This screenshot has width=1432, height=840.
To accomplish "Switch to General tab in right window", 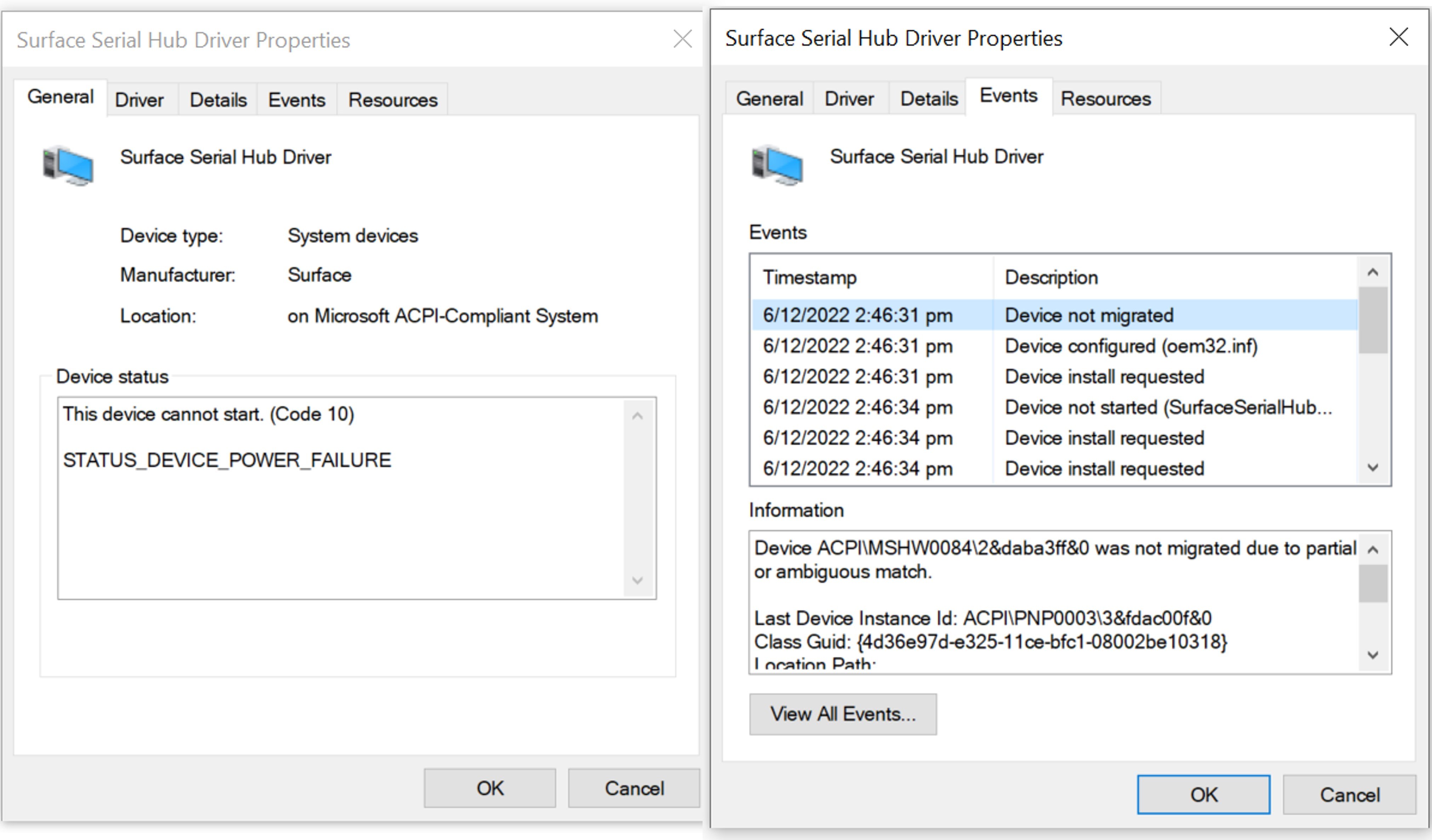I will [x=769, y=99].
